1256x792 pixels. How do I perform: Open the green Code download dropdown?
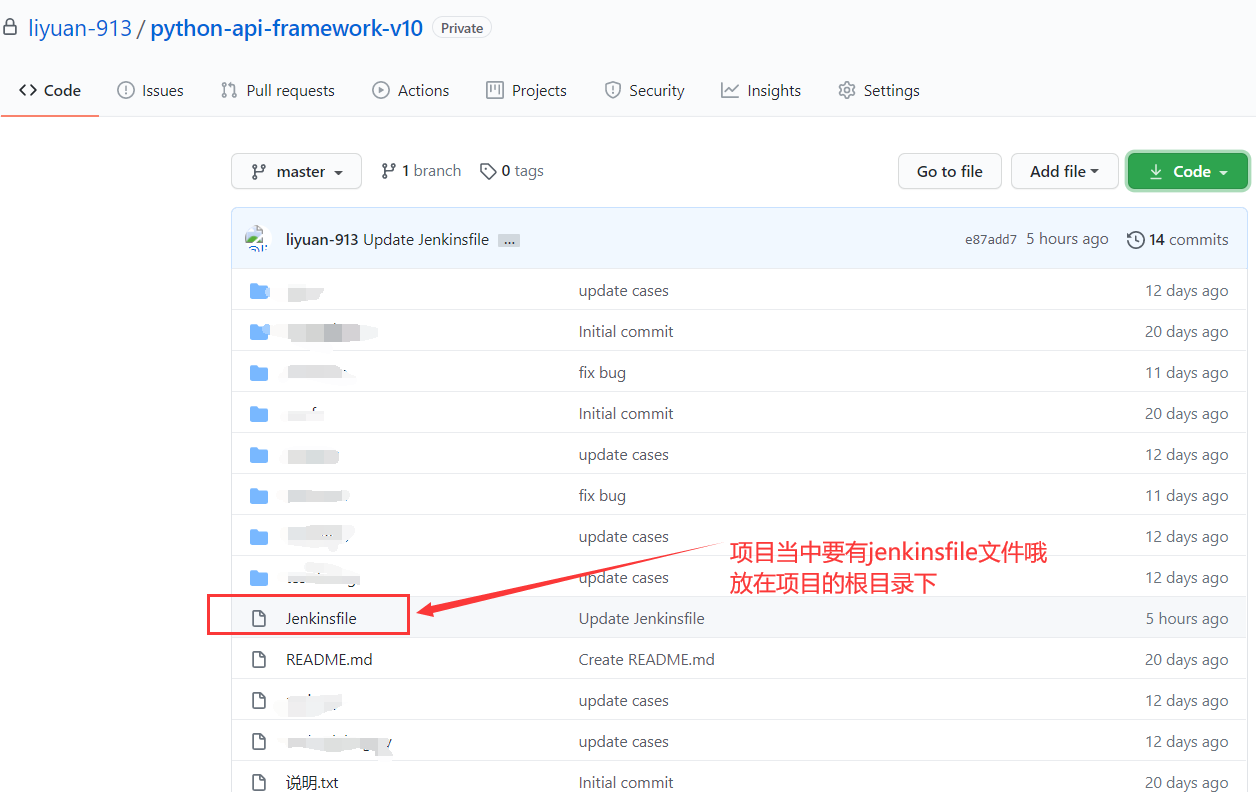(x=1187, y=171)
